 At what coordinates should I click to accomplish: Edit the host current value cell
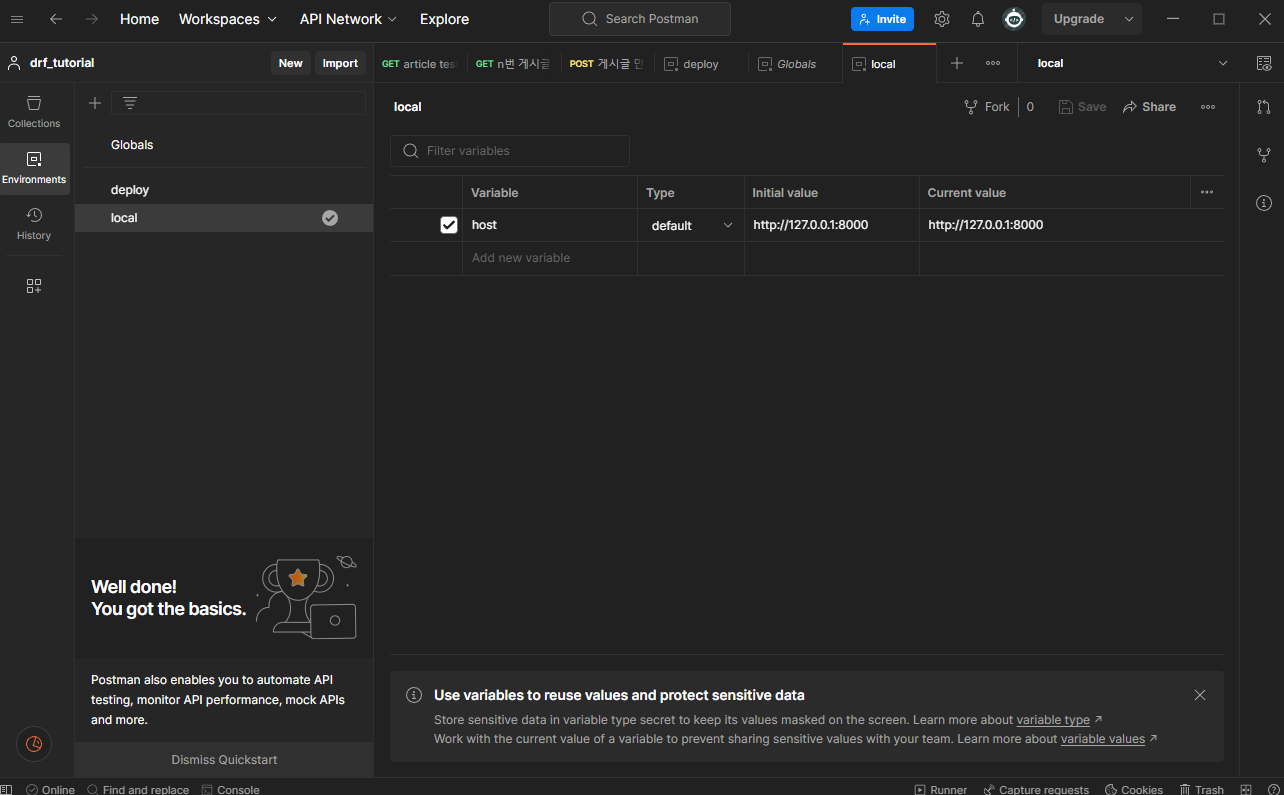[1055, 225]
